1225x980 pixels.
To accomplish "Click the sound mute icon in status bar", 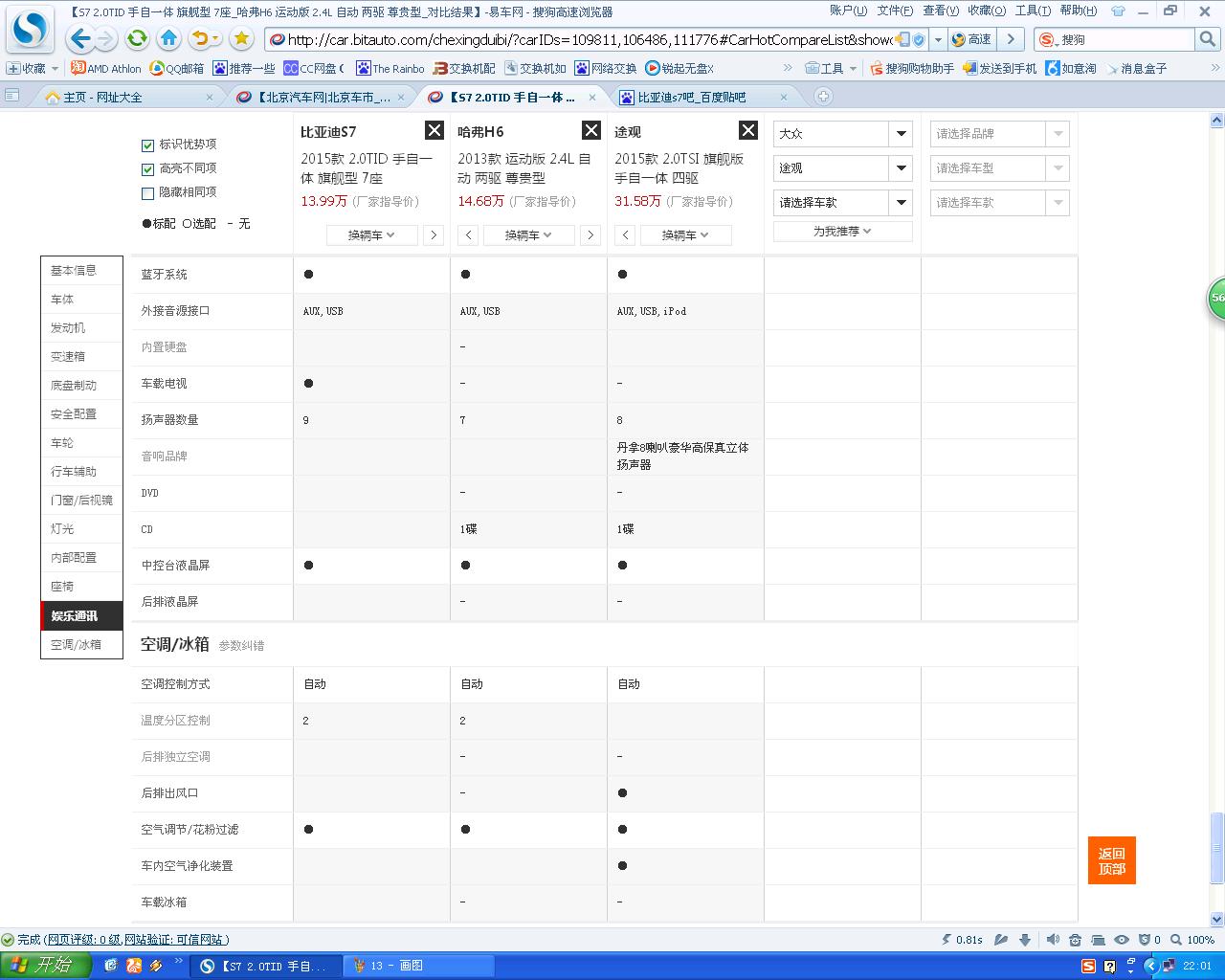I will click(x=1053, y=940).
